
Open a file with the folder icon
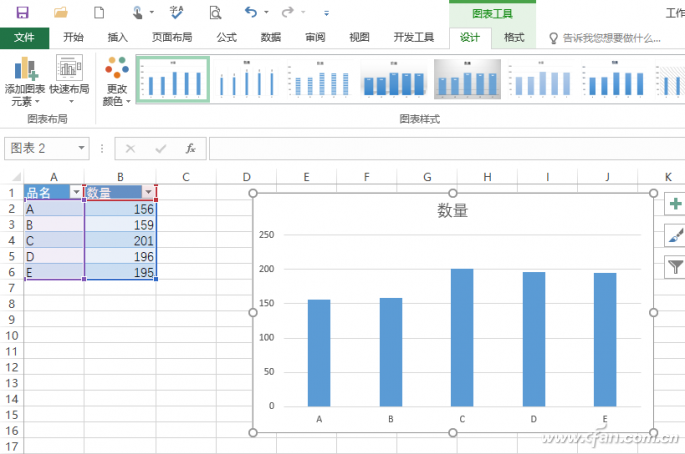pos(61,12)
